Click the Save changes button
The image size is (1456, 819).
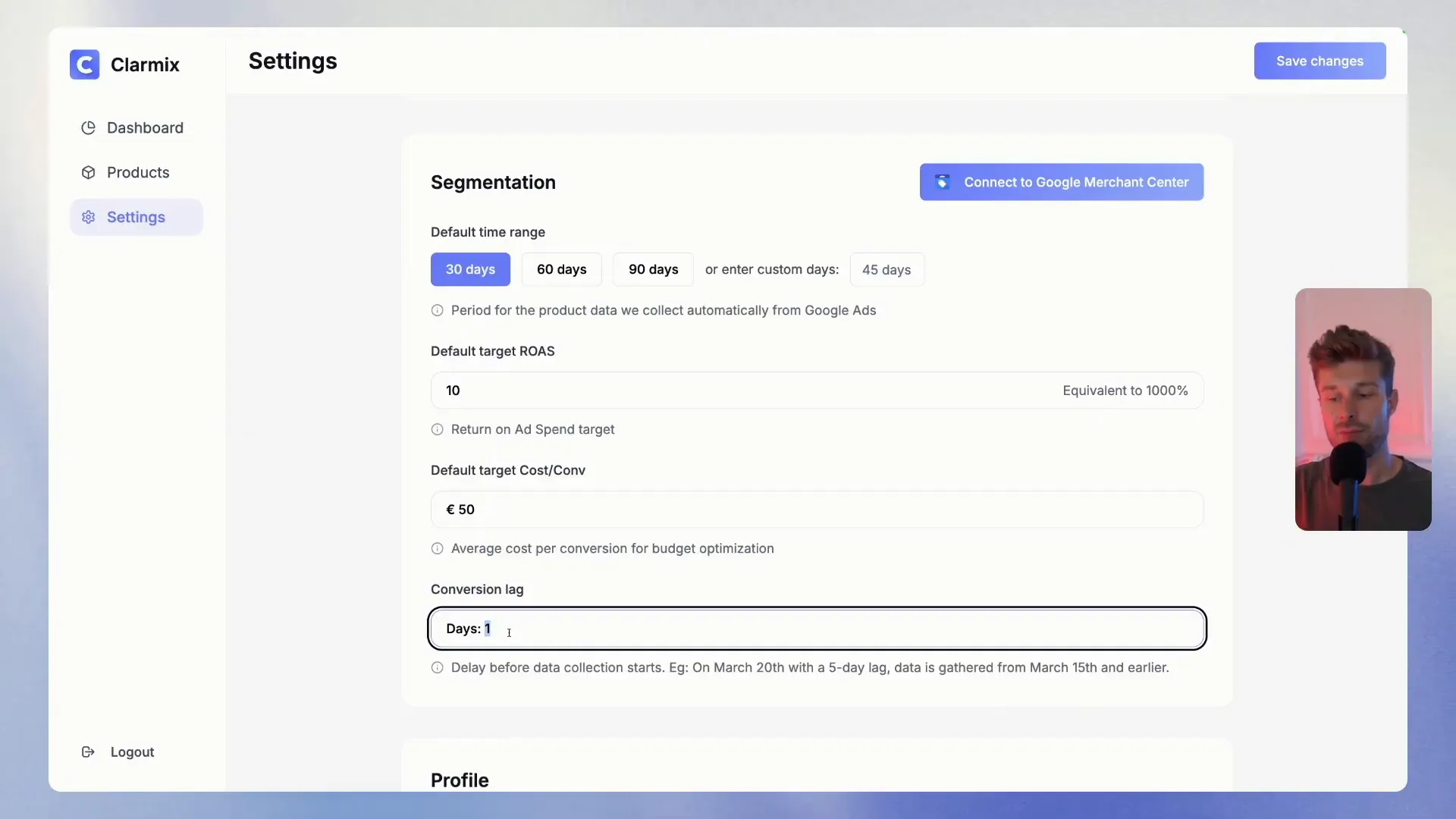(x=1319, y=61)
